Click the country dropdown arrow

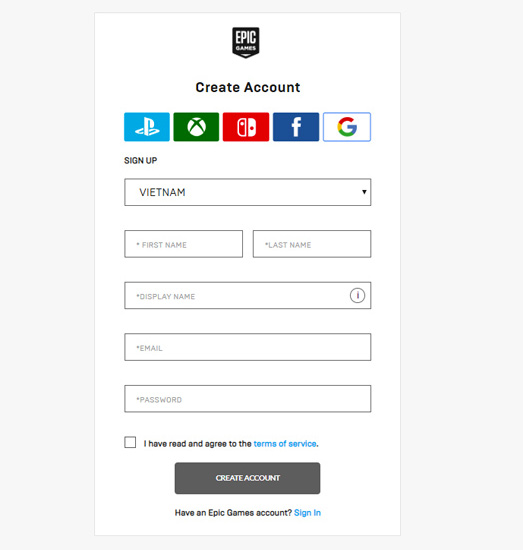[364, 192]
